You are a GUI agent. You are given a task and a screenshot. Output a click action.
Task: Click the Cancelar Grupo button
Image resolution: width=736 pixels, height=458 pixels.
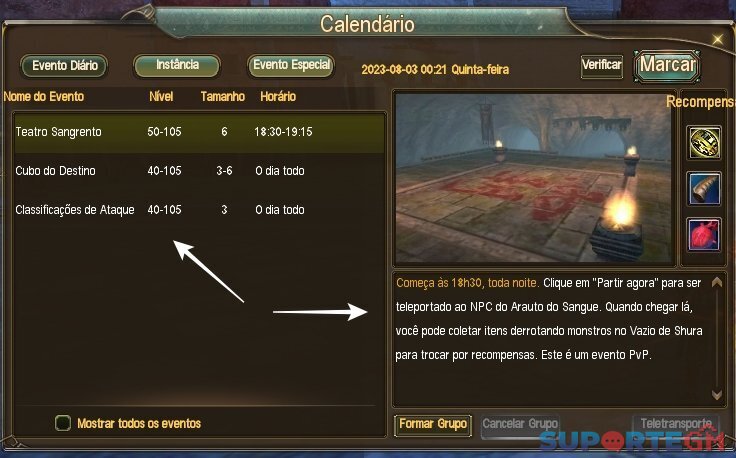(520, 425)
